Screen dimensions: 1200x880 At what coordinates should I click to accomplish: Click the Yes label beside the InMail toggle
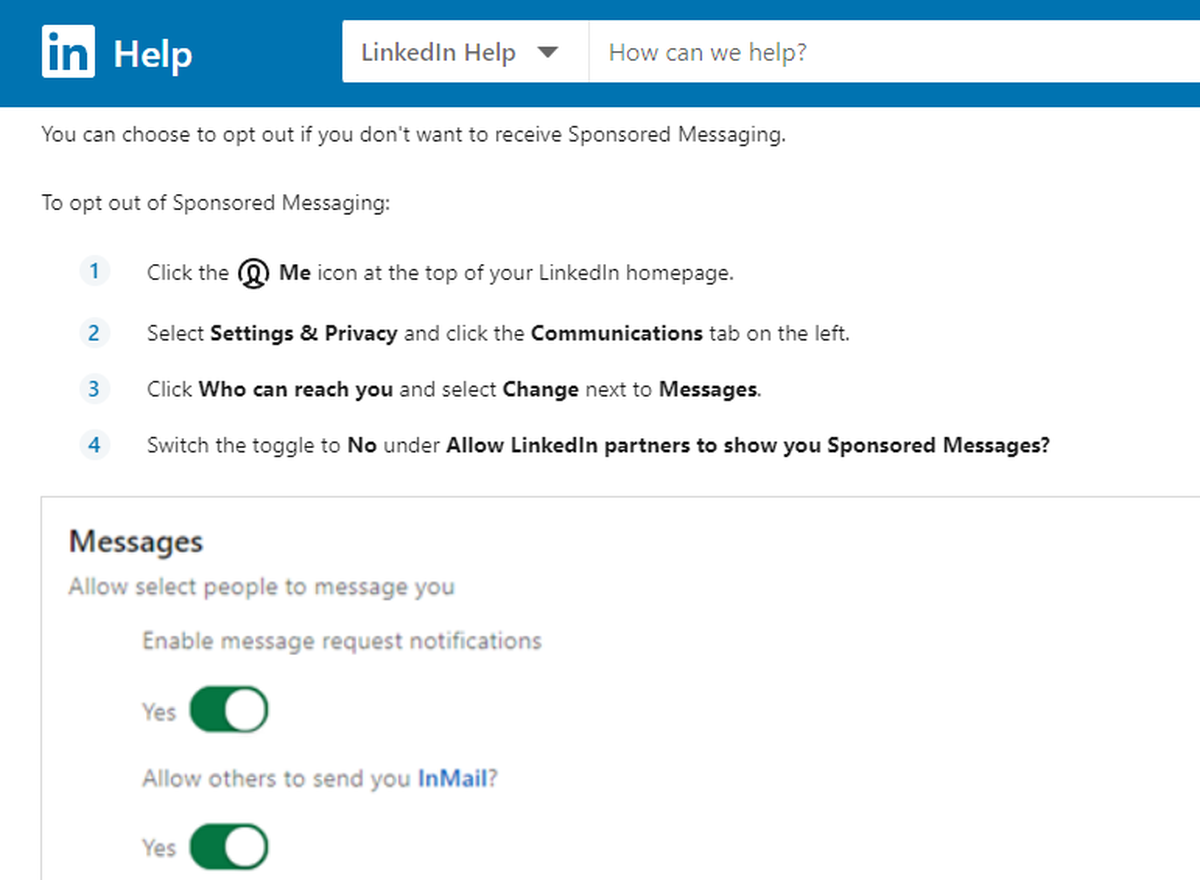tap(159, 848)
